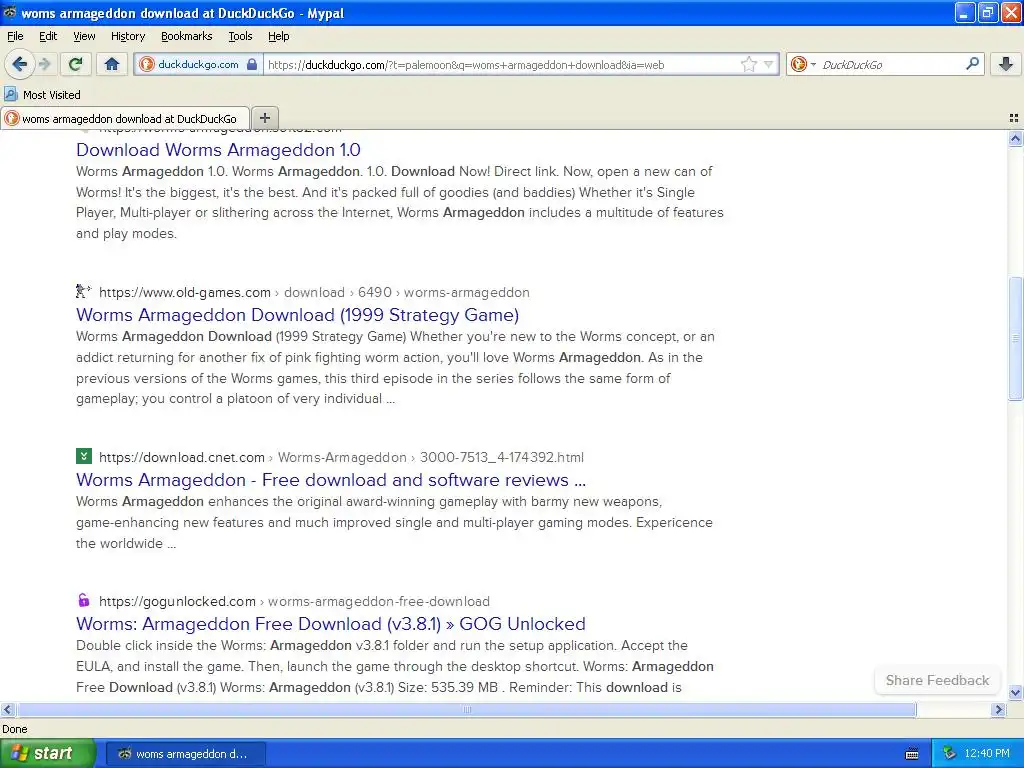Open the Edit menu
This screenshot has width=1024, height=768.
(x=48, y=36)
